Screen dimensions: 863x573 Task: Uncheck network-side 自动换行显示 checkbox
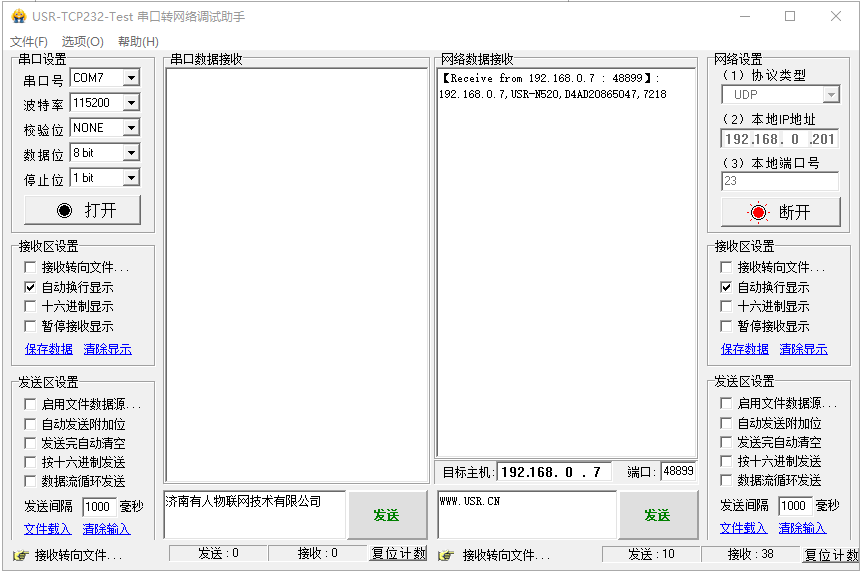(x=726, y=287)
